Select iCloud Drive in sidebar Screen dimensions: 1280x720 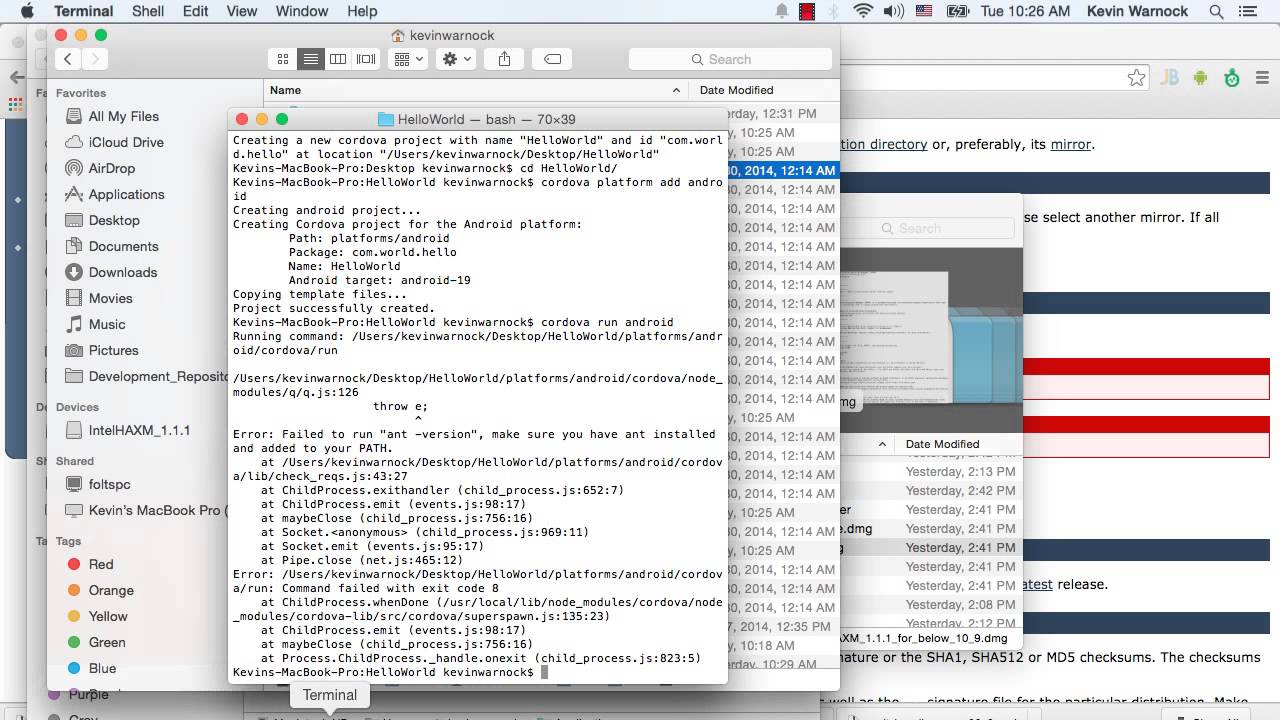click(x=125, y=142)
